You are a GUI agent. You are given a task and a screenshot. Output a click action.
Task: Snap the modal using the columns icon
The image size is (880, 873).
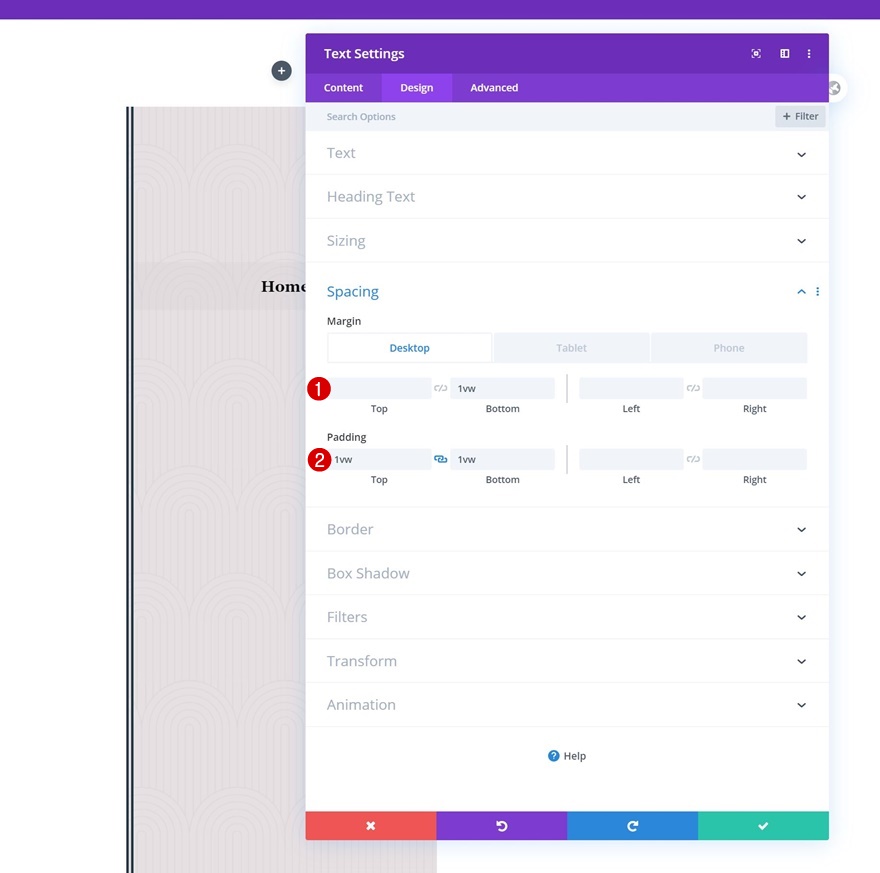point(785,53)
